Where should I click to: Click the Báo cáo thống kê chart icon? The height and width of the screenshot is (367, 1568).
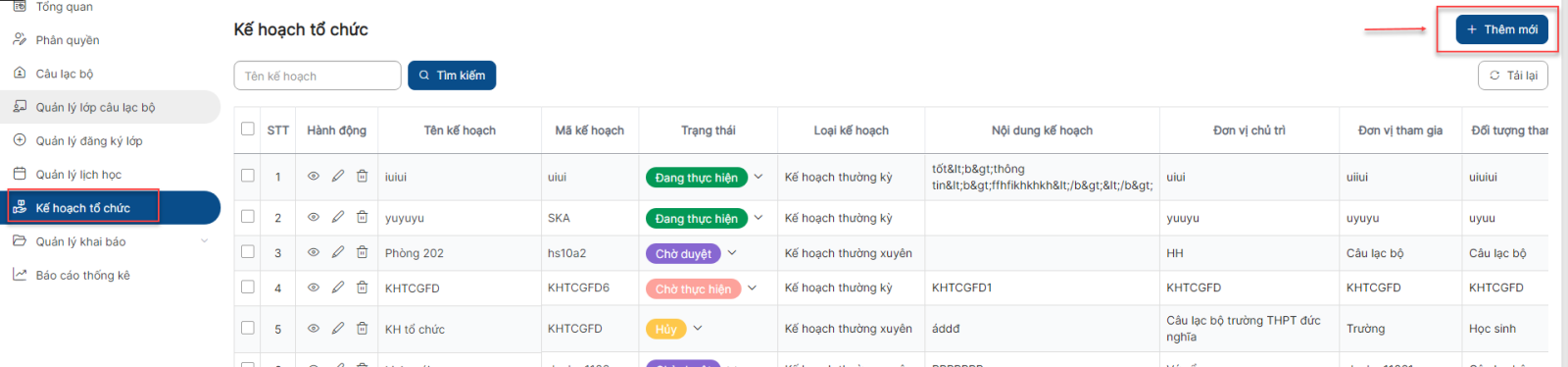pyautogui.click(x=20, y=275)
